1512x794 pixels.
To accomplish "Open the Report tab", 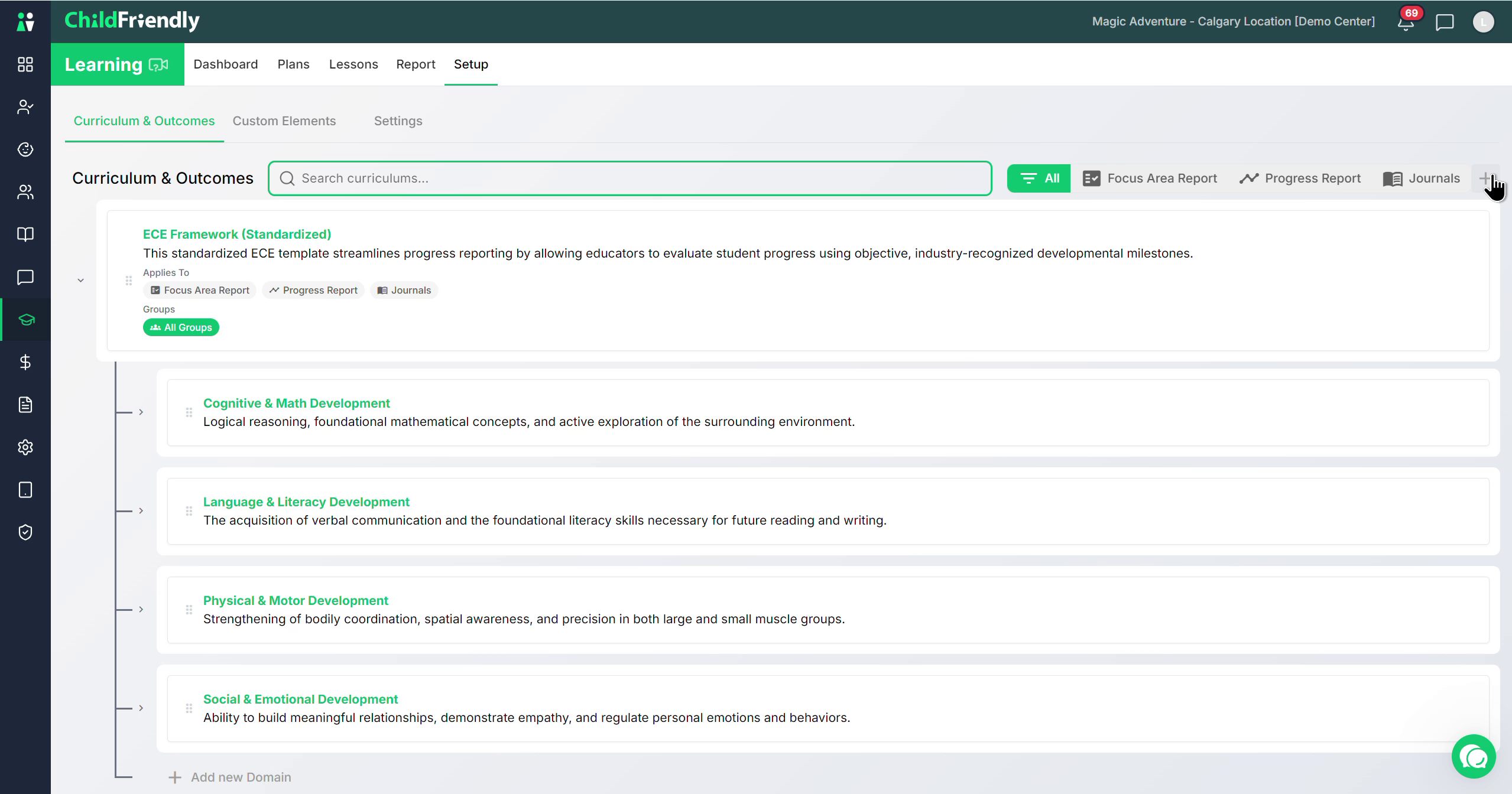I will coord(416,64).
